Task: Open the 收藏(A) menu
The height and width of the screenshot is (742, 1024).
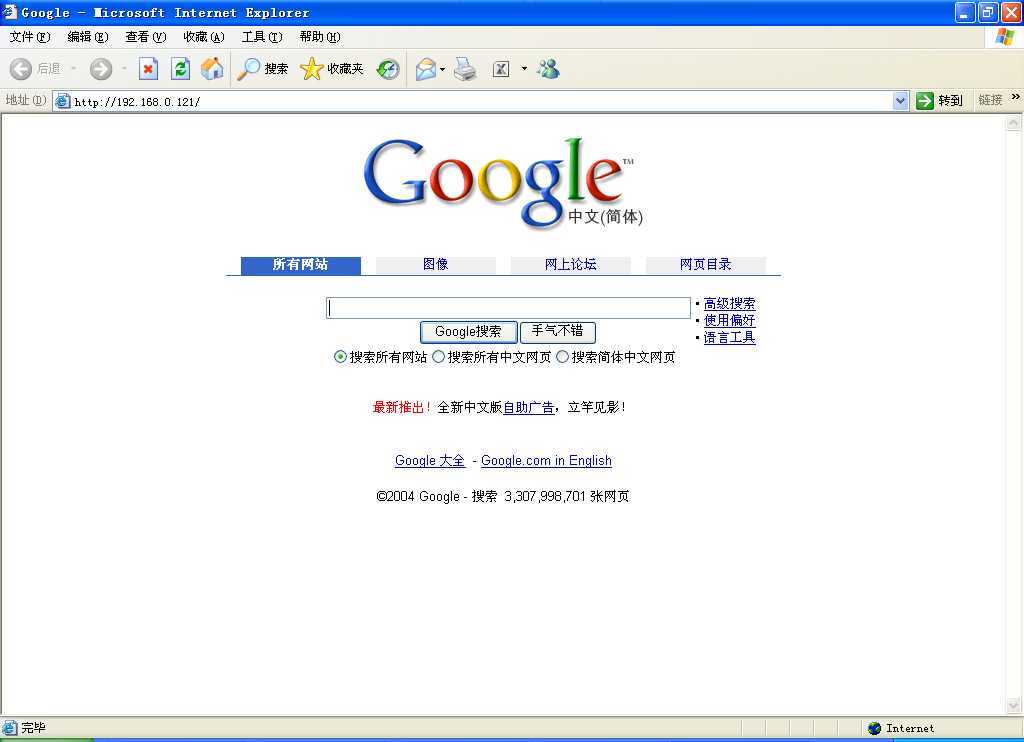Action: pos(204,37)
